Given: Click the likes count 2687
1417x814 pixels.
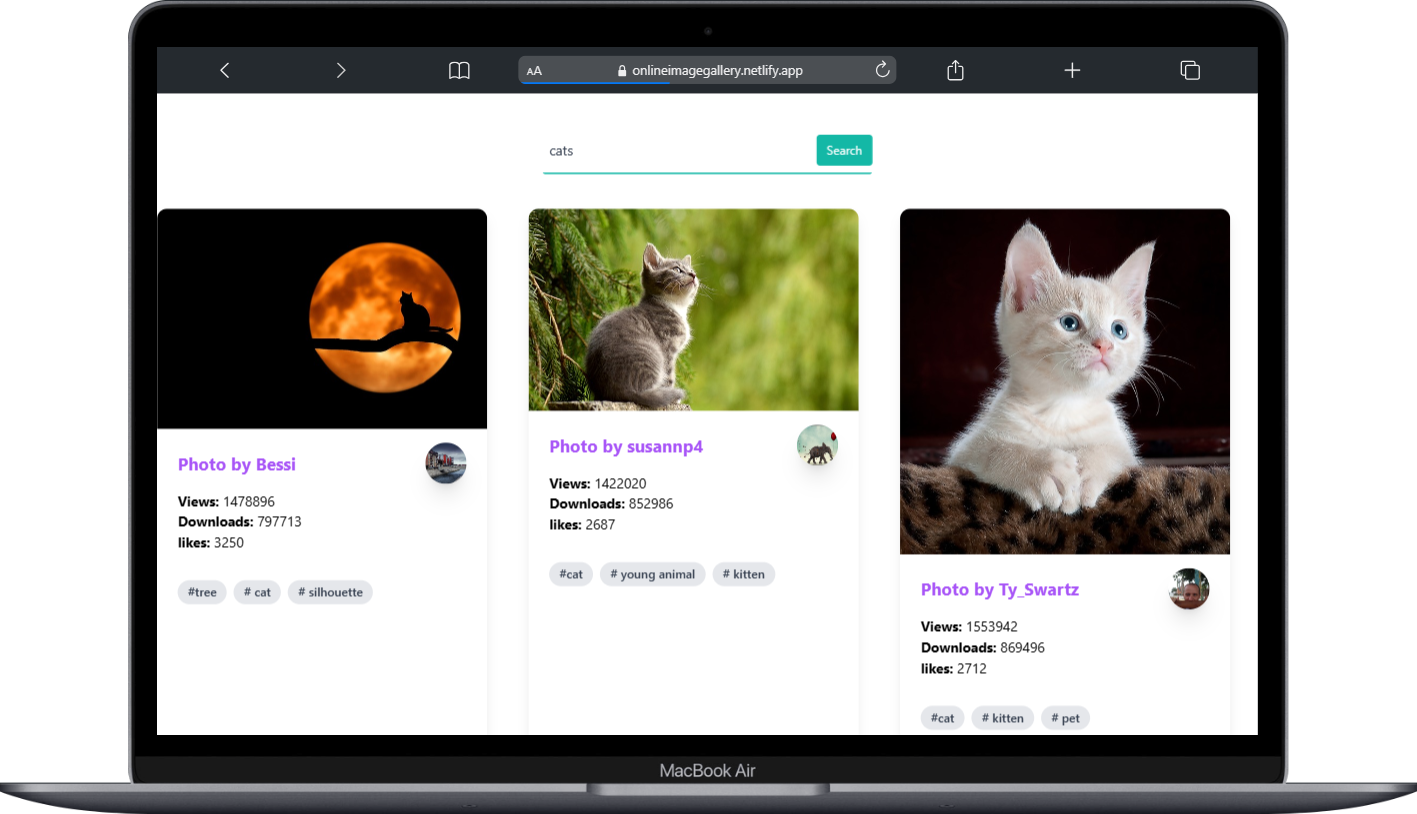Looking at the screenshot, I should click(600, 525).
